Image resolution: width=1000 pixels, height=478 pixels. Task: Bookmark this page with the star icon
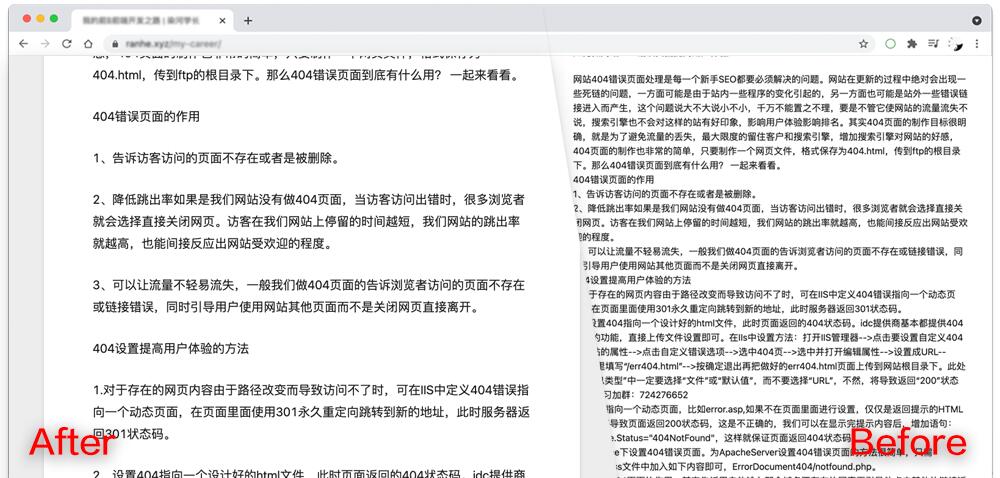click(x=863, y=44)
